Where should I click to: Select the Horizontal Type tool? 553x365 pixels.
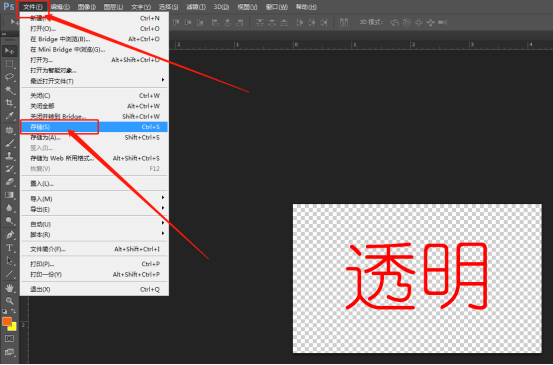click(x=10, y=248)
